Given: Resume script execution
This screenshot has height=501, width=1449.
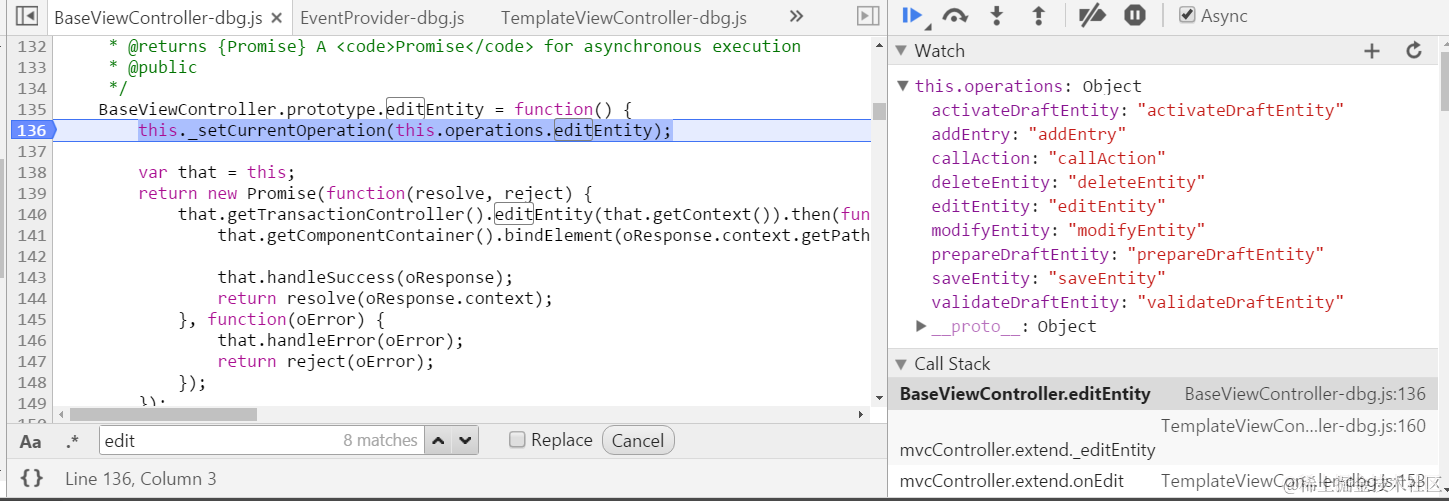Looking at the screenshot, I should [x=912, y=15].
